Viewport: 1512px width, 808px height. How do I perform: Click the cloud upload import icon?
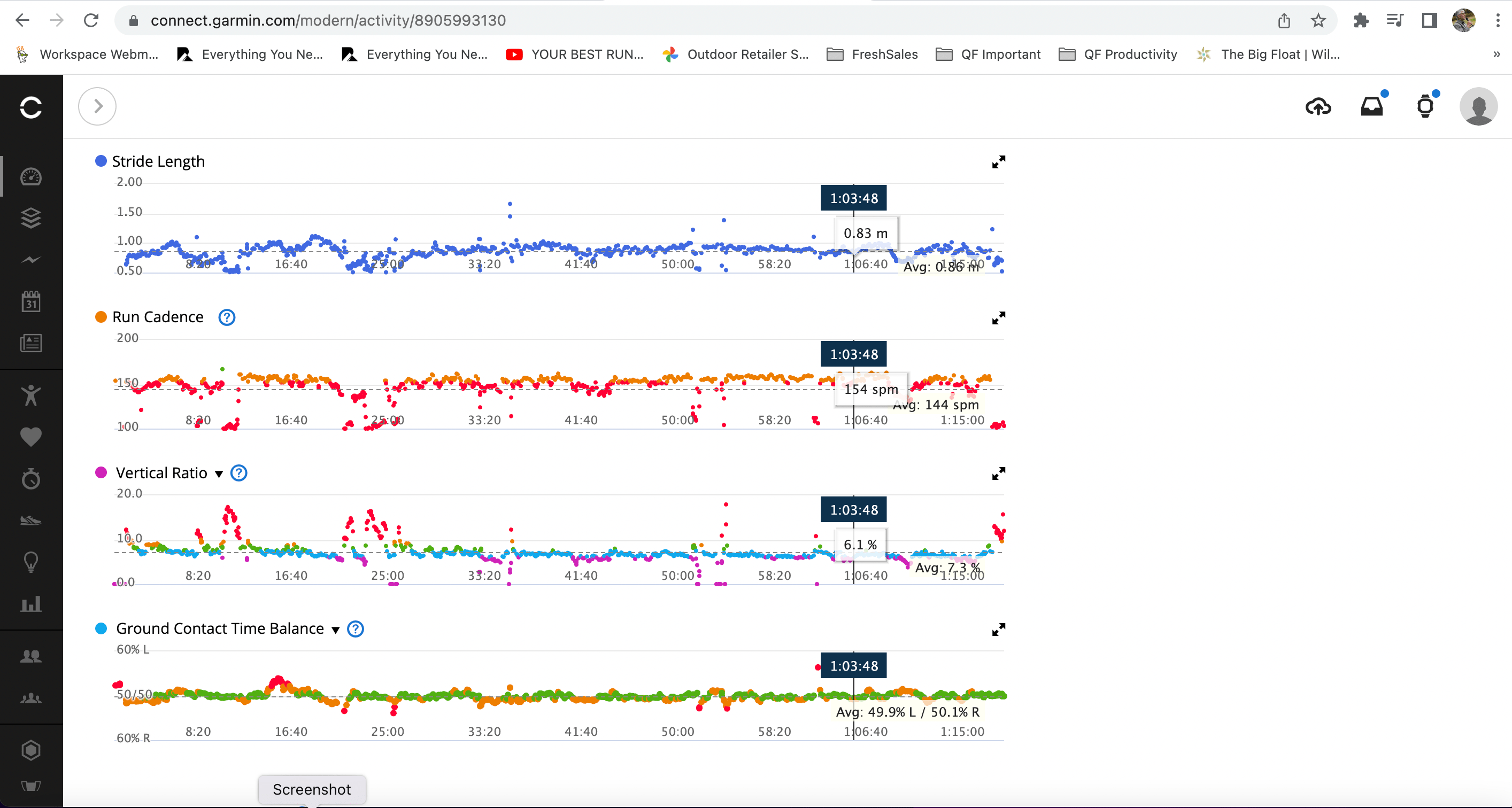tap(1318, 107)
